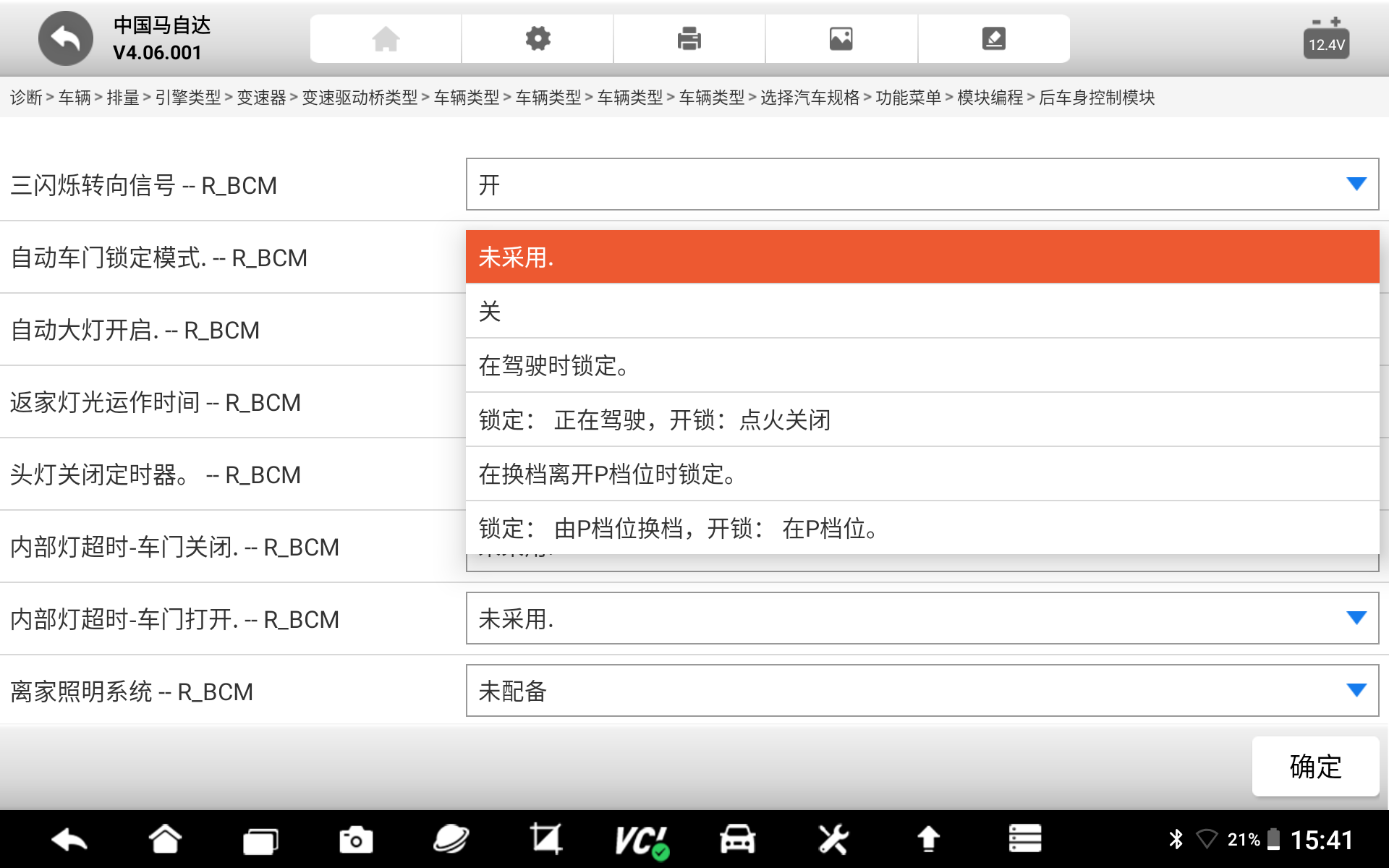Open the wrench tools icon in bottom bar
This screenshot has width=1389, height=868.
(x=833, y=841)
